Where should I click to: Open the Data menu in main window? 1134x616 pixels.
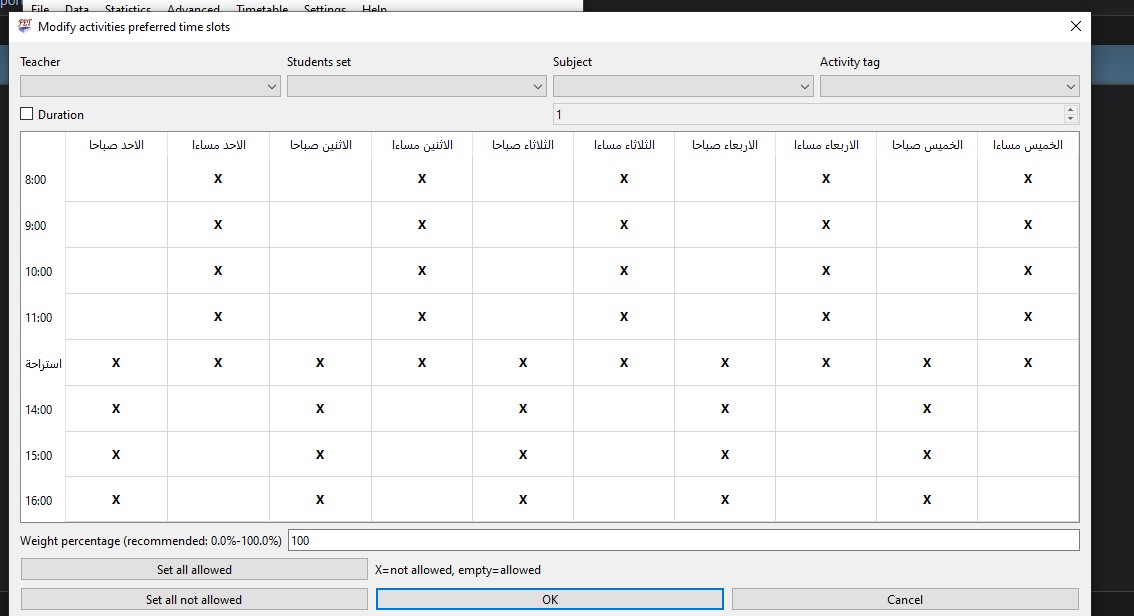click(x=77, y=9)
